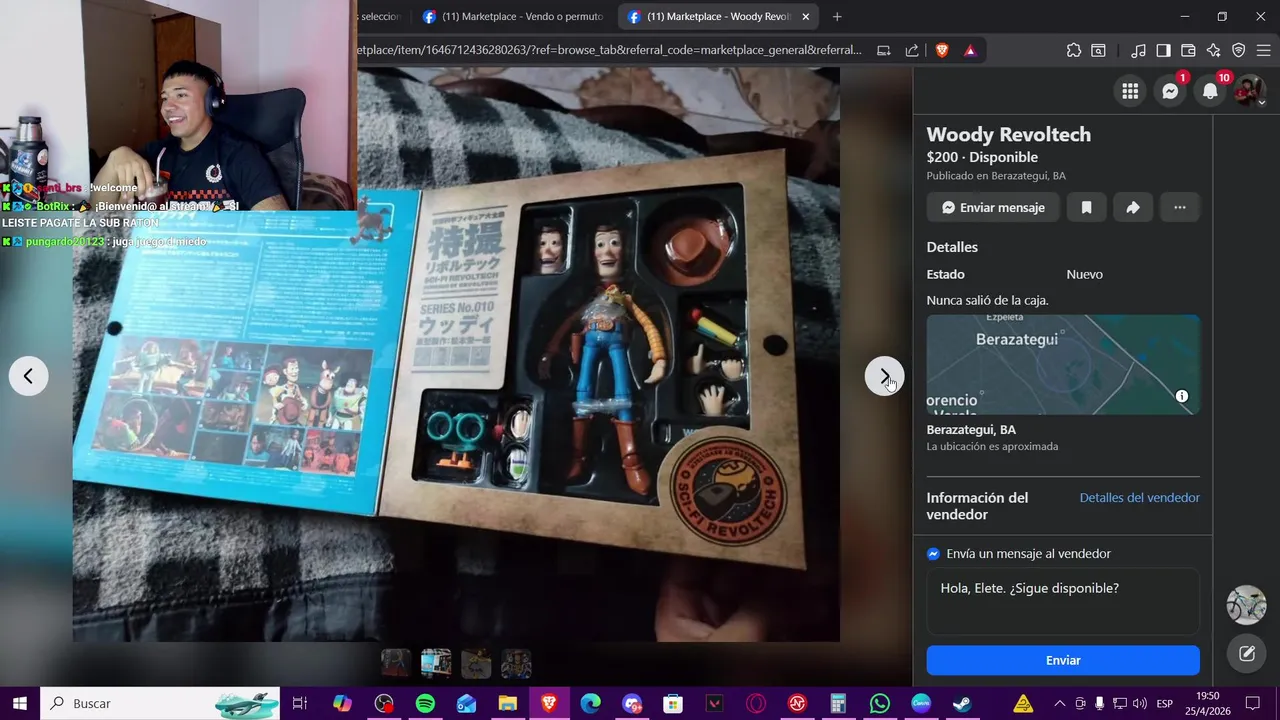Open Brave VPN shield icon

tap(1238, 50)
